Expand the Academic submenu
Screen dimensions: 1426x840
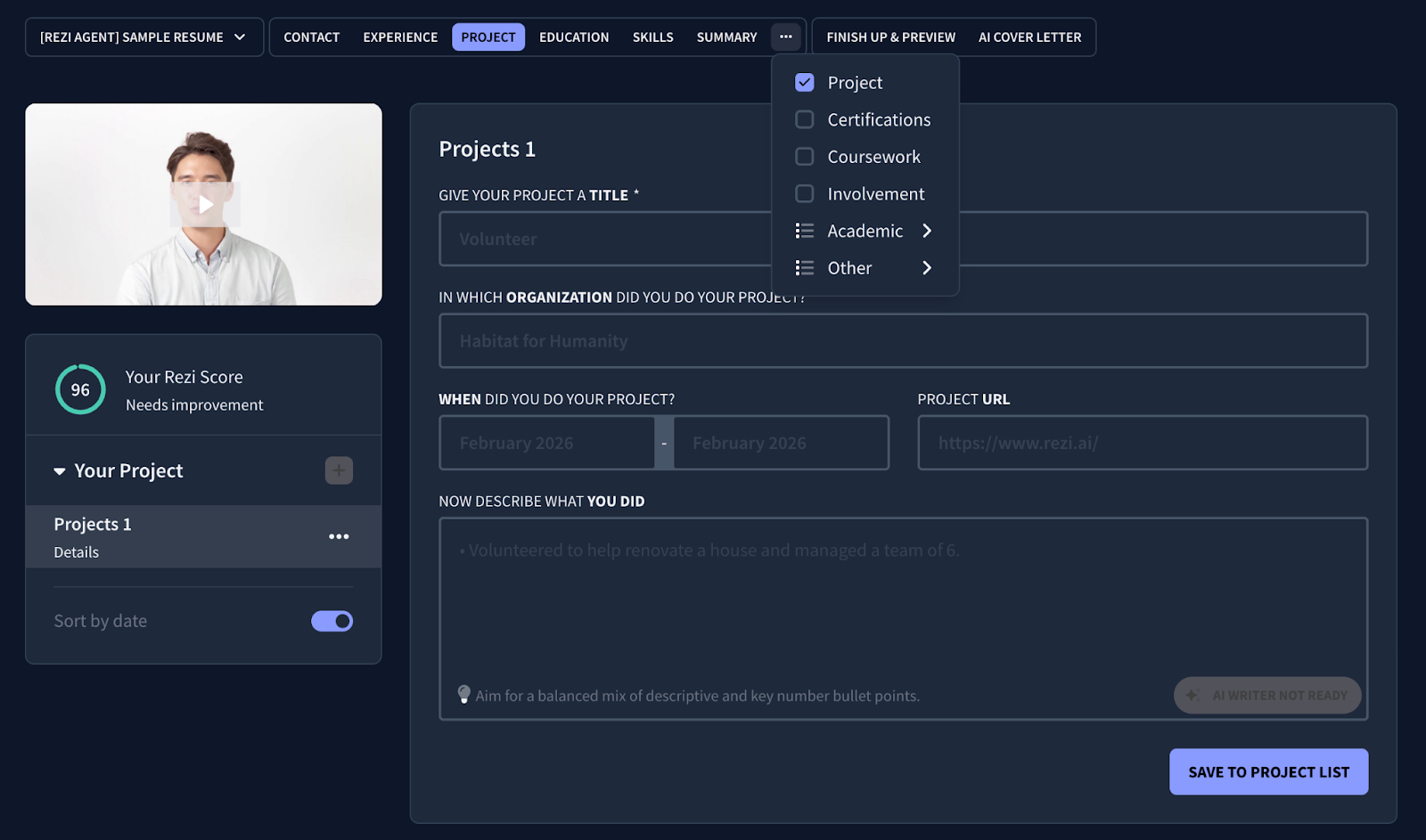coord(927,231)
